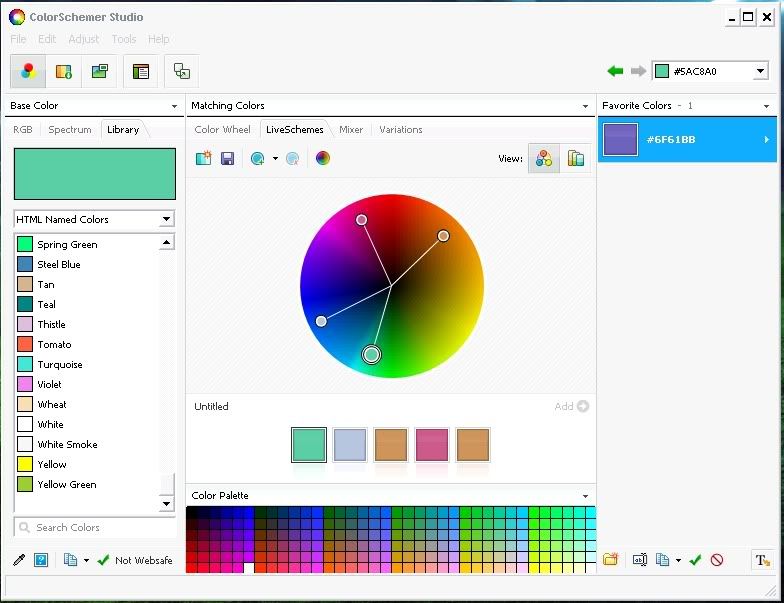Copy base color using copy icon
Screen dimensions: 784x603
tap(70, 560)
